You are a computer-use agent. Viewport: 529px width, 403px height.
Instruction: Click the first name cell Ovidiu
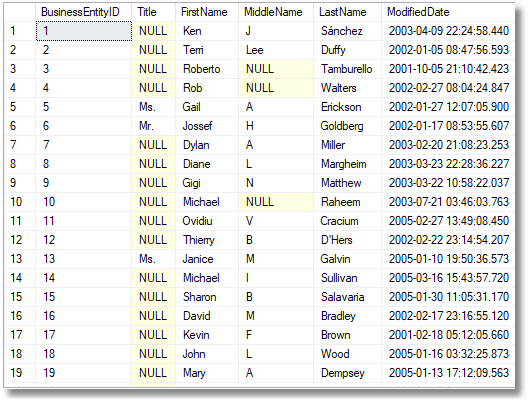[207, 221]
